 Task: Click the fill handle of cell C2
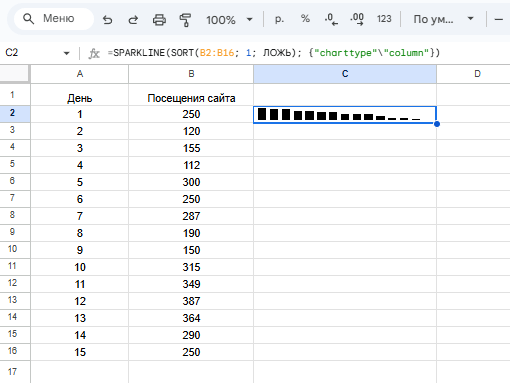(437, 124)
